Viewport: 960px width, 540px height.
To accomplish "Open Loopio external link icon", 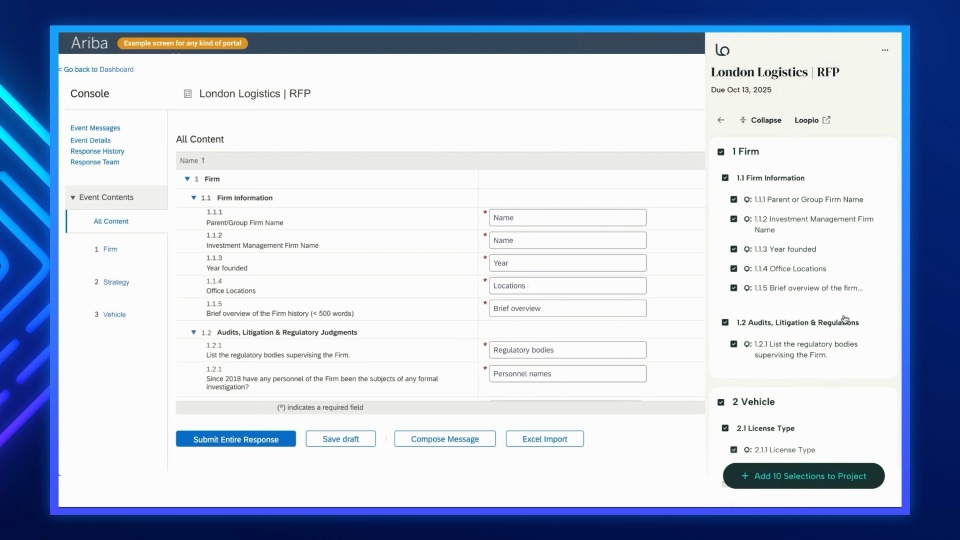I will tap(827, 120).
